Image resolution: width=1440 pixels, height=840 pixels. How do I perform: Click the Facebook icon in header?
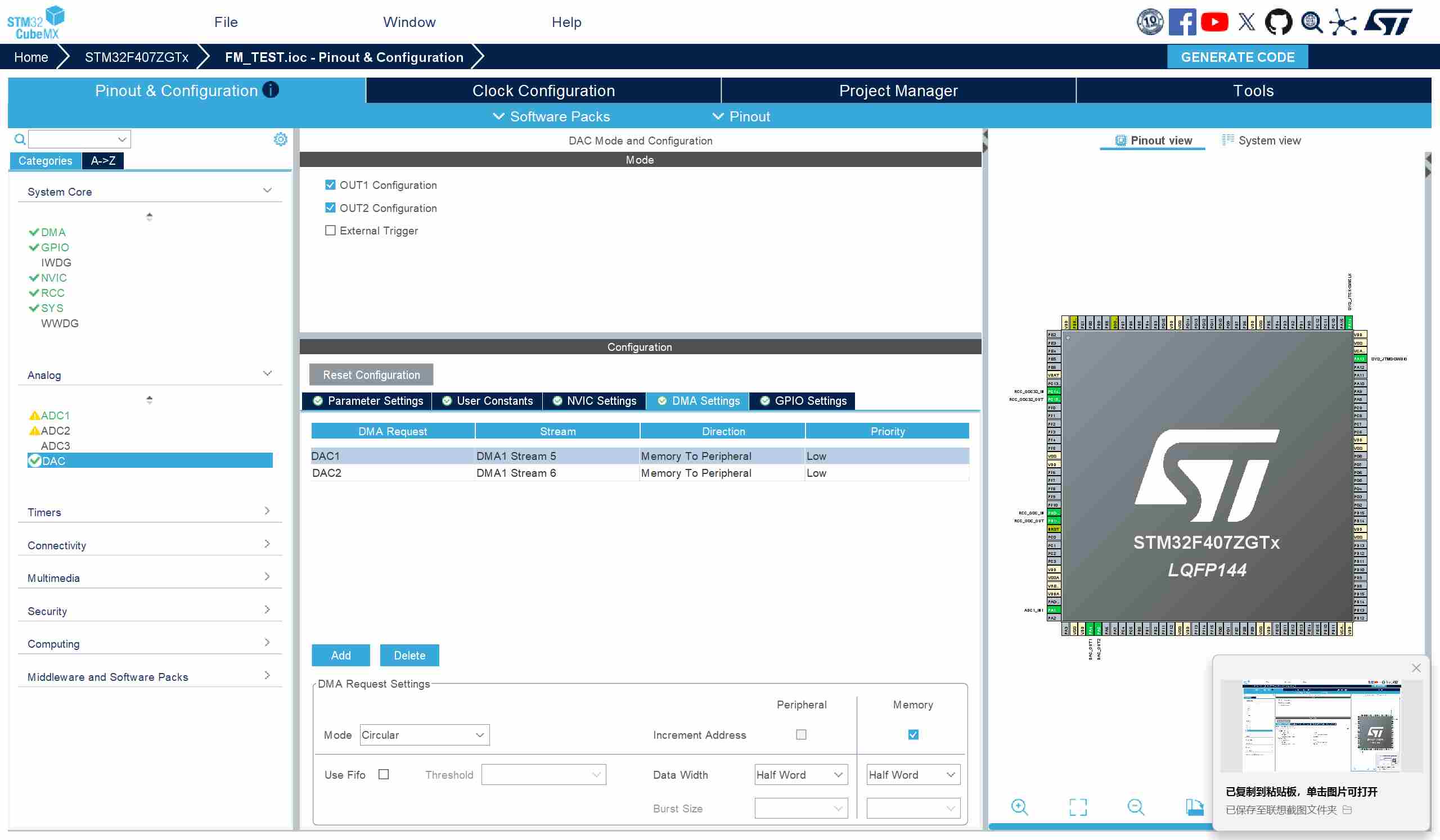pyautogui.click(x=1182, y=22)
